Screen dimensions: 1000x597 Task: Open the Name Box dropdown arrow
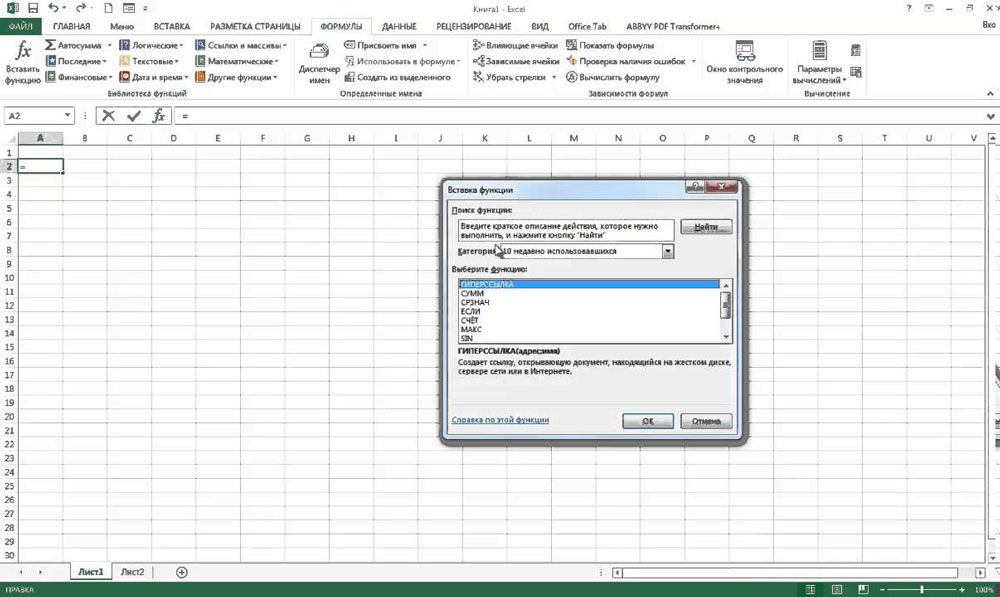click(x=68, y=116)
